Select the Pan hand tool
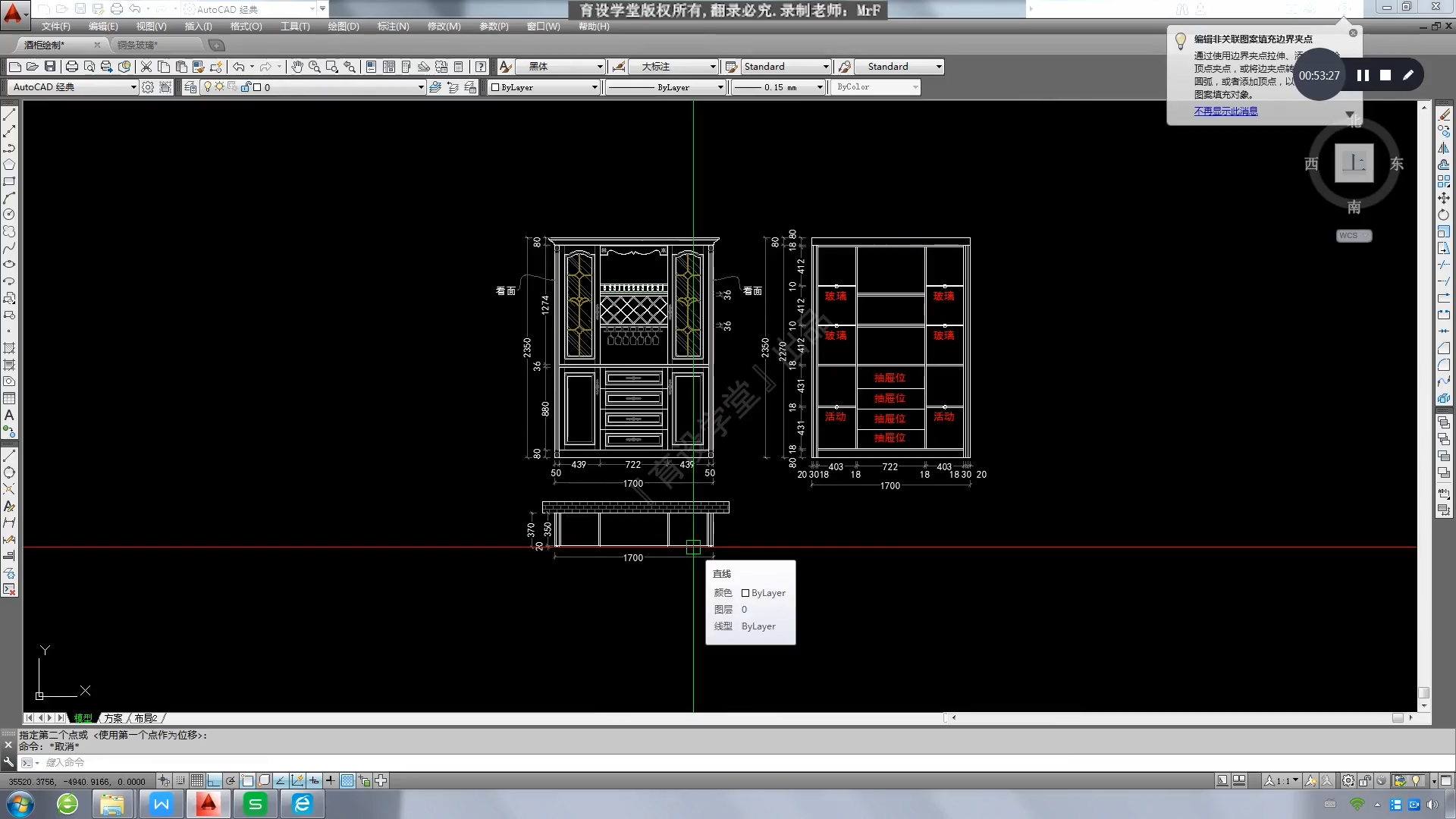The width and height of the screenshot is (1456, 819). (297, 67)
